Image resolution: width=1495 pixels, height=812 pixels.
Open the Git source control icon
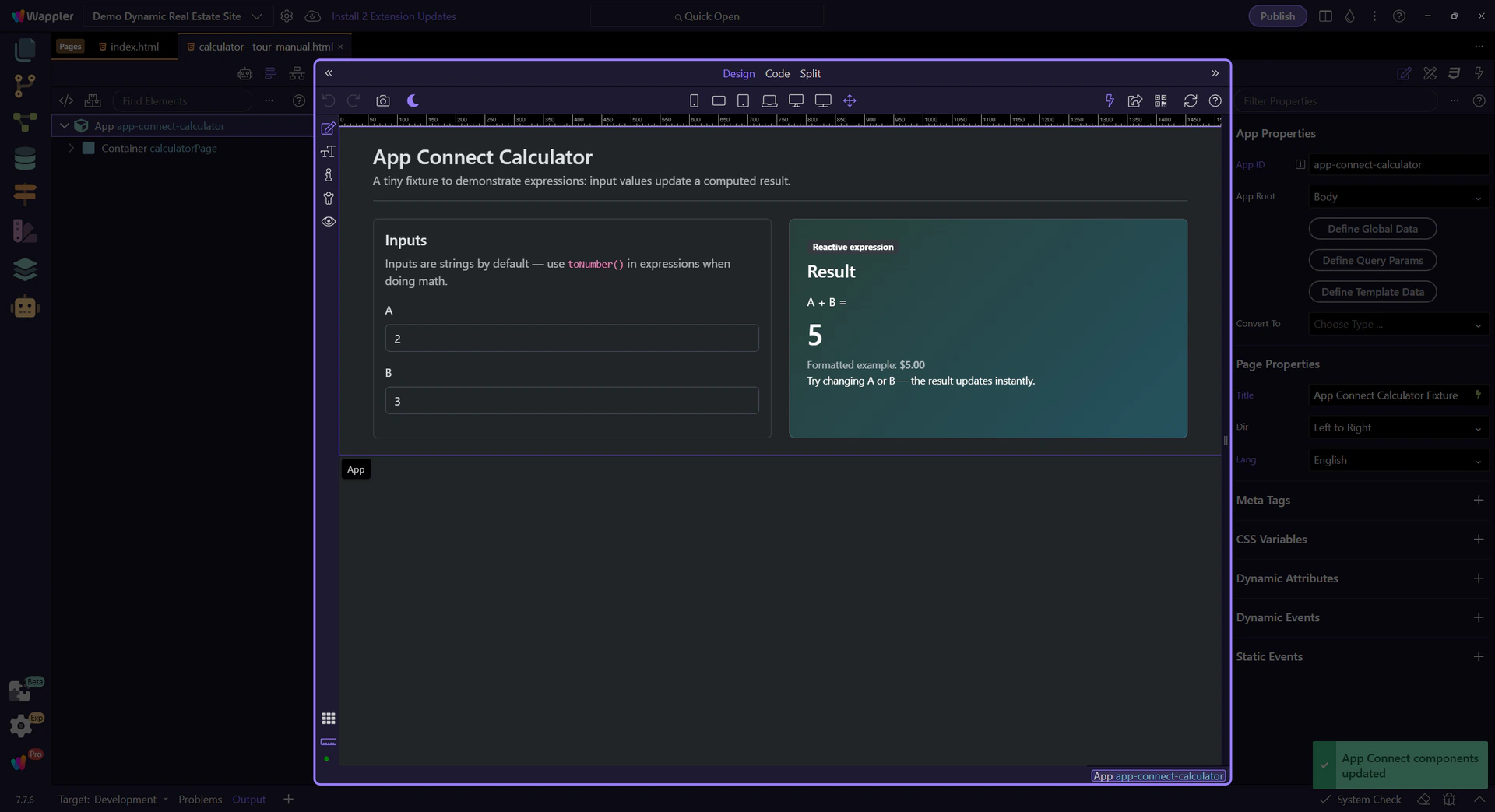pos(25,86)
